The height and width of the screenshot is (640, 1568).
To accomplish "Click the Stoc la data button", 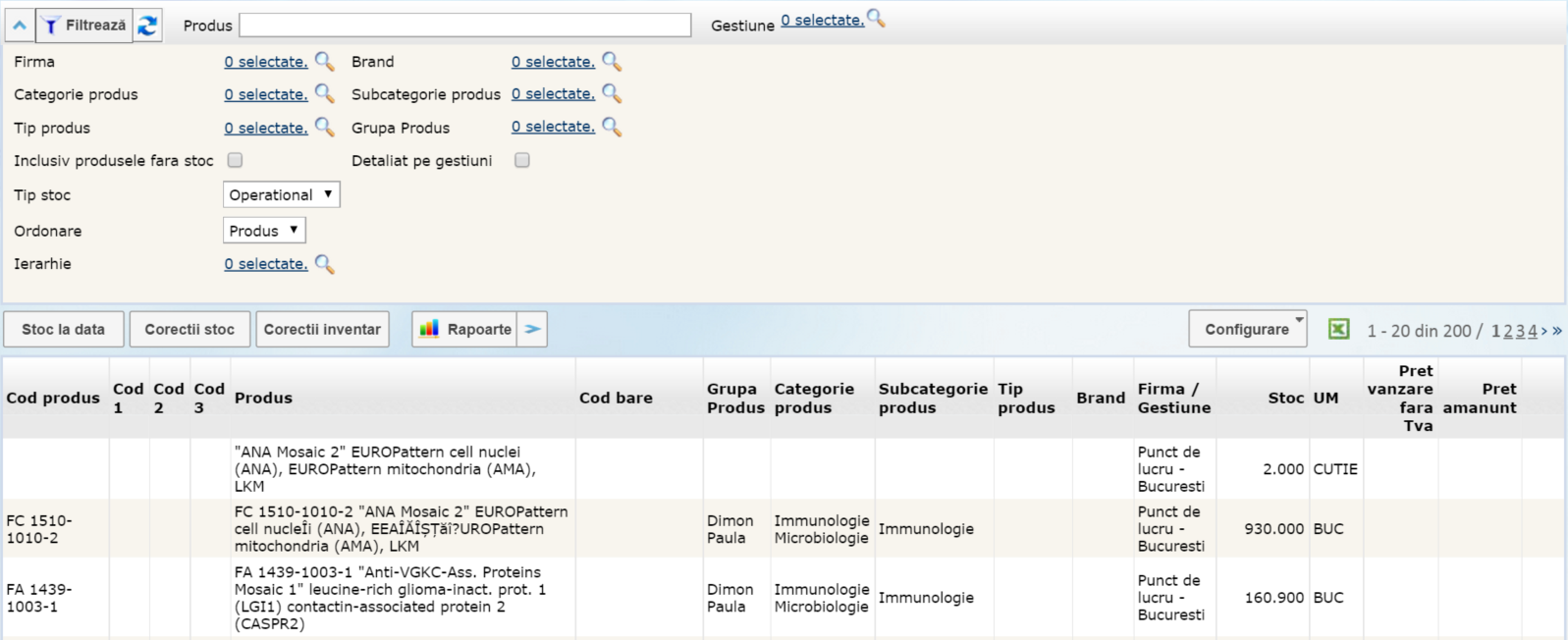I will point(64,329).
